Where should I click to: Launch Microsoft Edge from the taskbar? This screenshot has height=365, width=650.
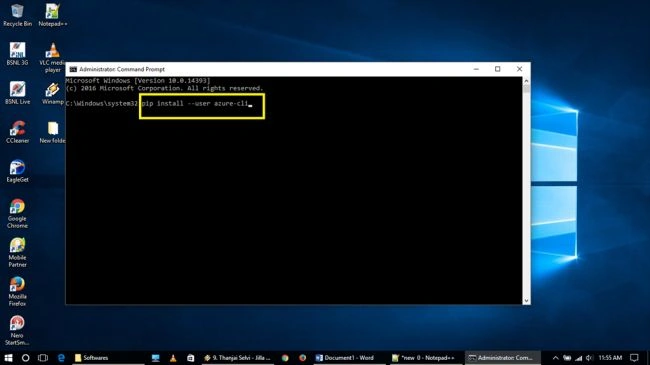[61, 358]
